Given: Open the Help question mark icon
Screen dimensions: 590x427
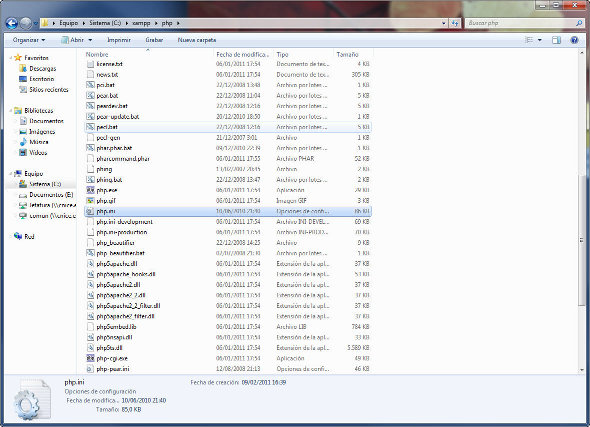Looking at the screenshot, I should point(574,40).
